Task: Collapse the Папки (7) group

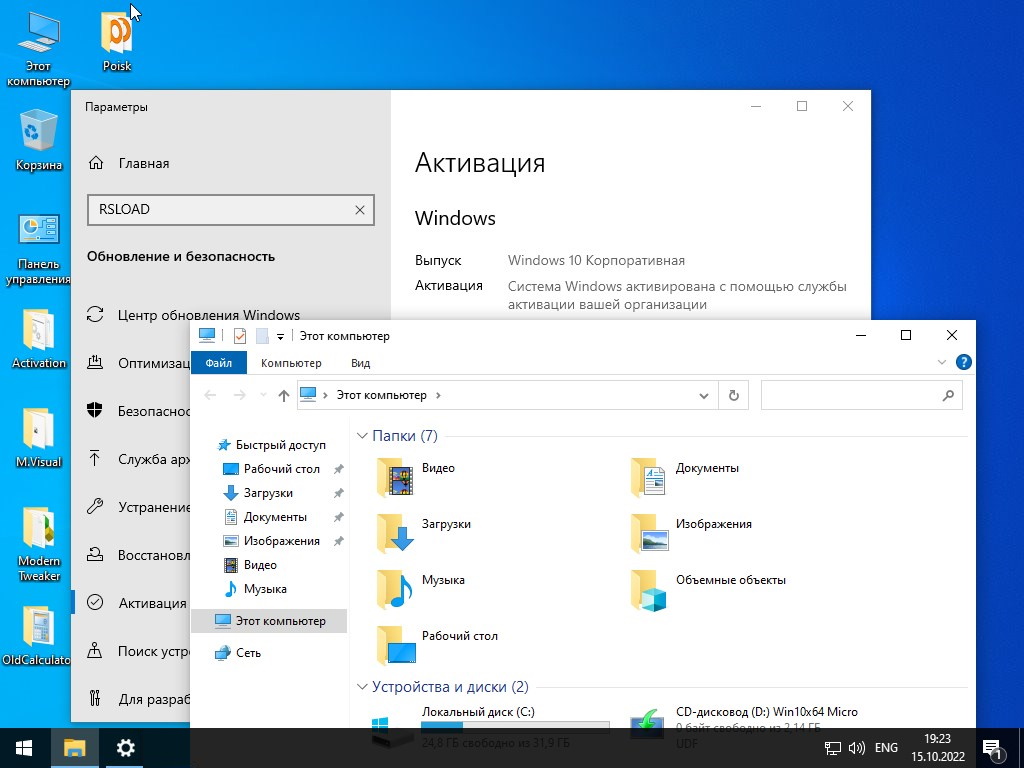Action: pyautogui.click(x=362, y=436)
